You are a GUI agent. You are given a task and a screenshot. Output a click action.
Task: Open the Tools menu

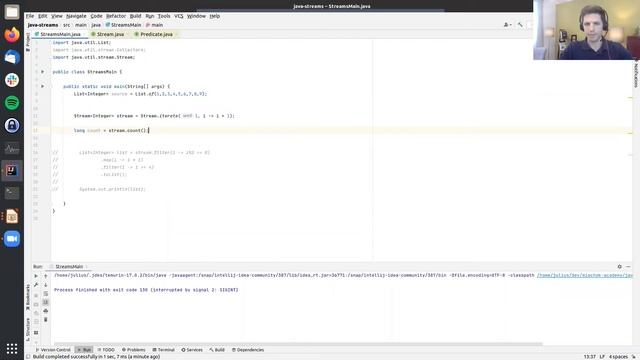164,16
